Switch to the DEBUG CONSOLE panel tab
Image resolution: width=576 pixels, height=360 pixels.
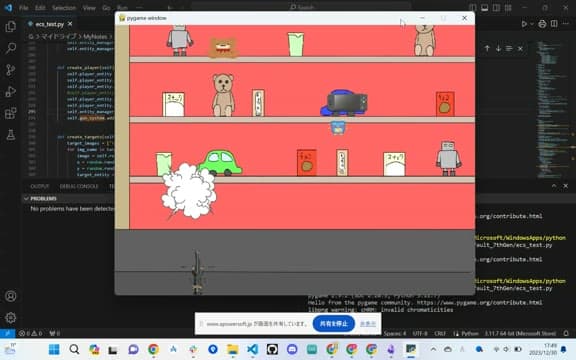point(79,187)
